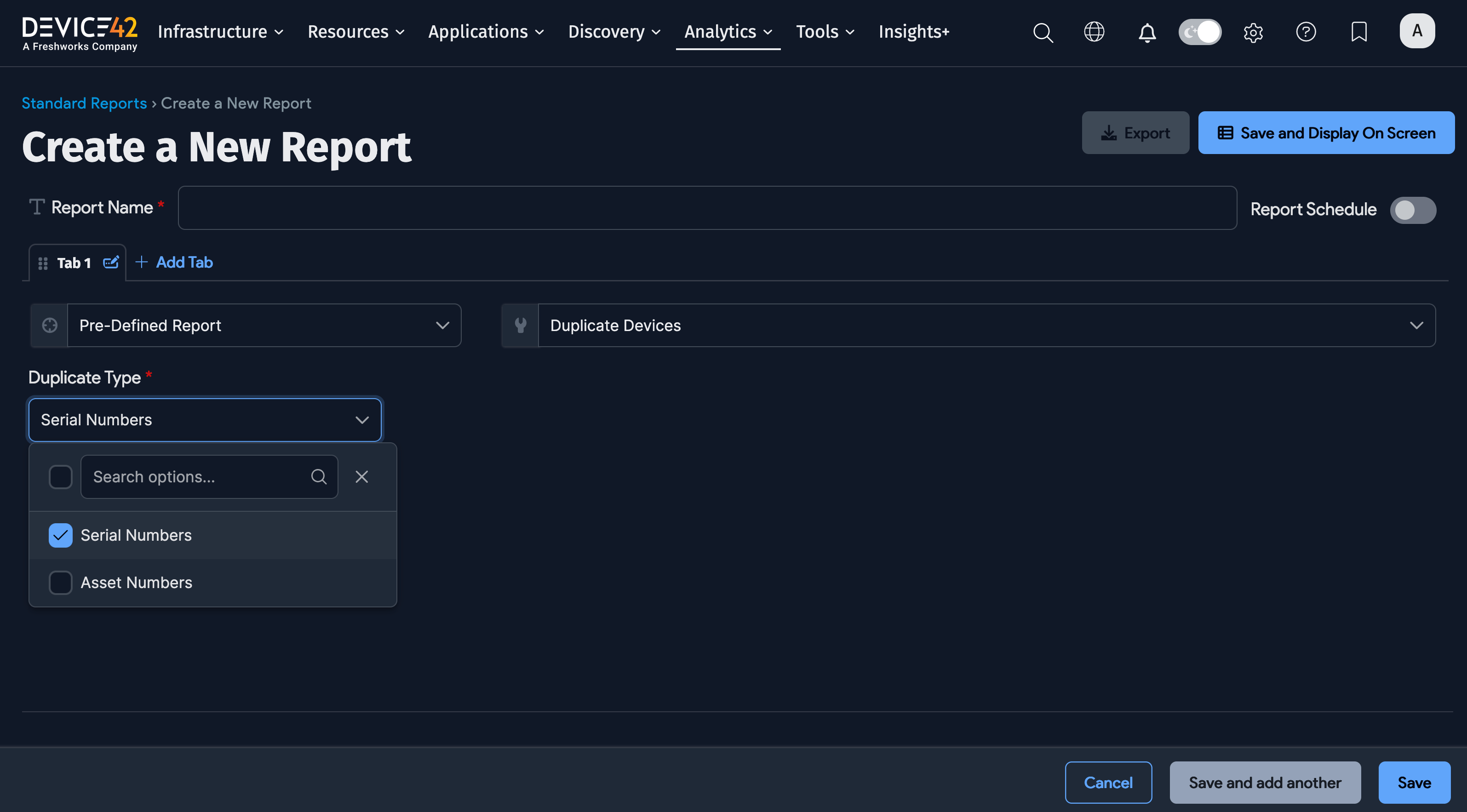The height and width of the screenshot is (812, 1467).
Task: Clear search with the X icon
Action: pos(361,477)
